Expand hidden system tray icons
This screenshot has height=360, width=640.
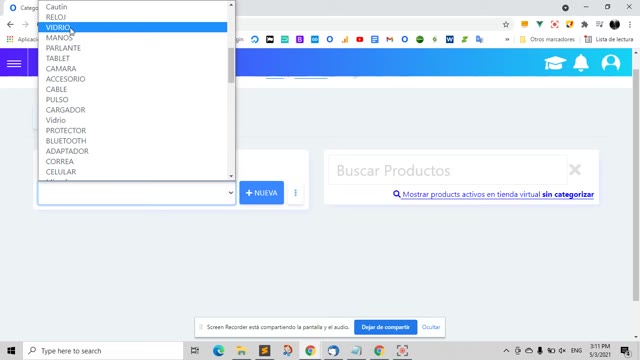tap(506, 351)
